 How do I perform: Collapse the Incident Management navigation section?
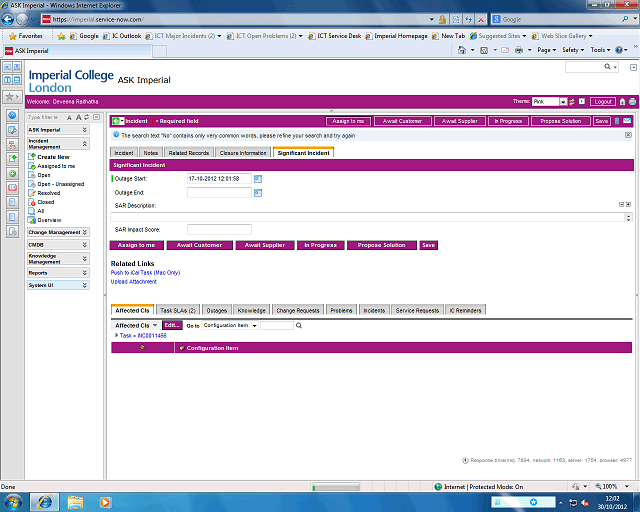(84, 144)
